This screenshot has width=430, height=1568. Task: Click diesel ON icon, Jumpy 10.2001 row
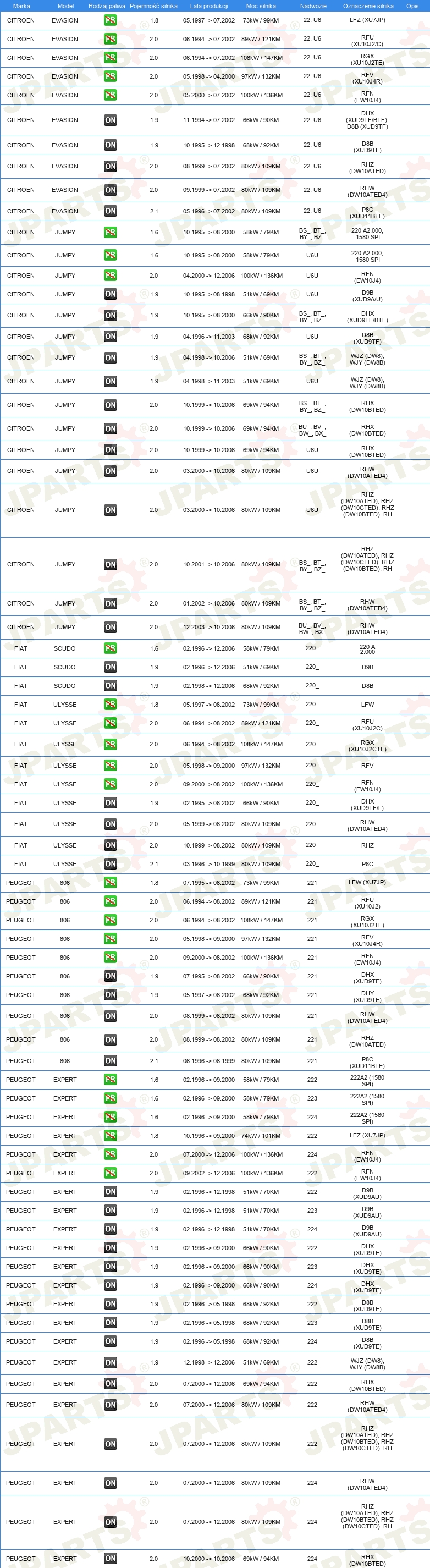click(x=110, y=565)
